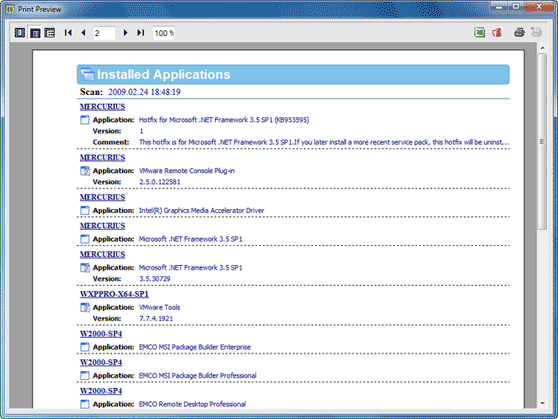Click the 100 % zoom field
The image size is (558, 419).
164,33
